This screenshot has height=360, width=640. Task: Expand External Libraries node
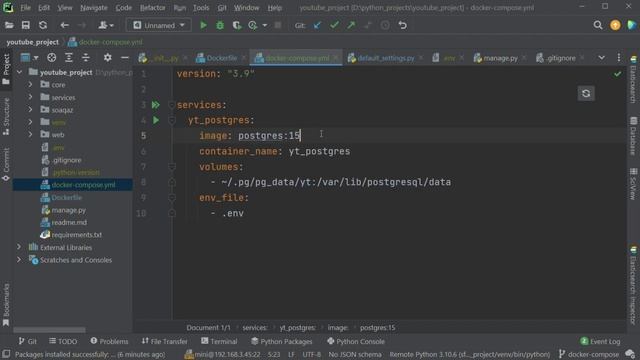tap(19, 247)
